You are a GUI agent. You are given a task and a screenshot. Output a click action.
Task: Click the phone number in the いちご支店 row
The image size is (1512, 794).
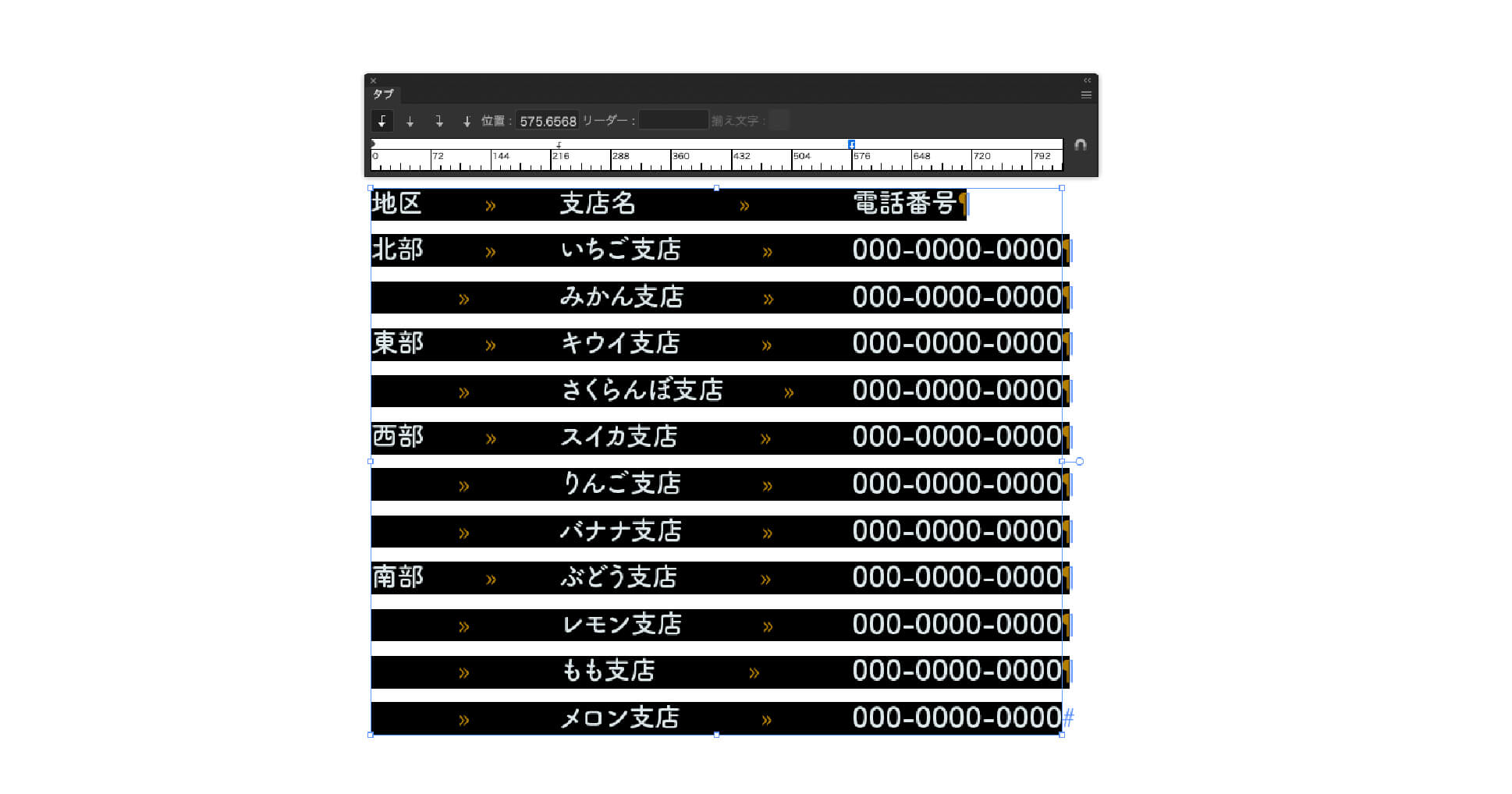(x=957, y=250)
